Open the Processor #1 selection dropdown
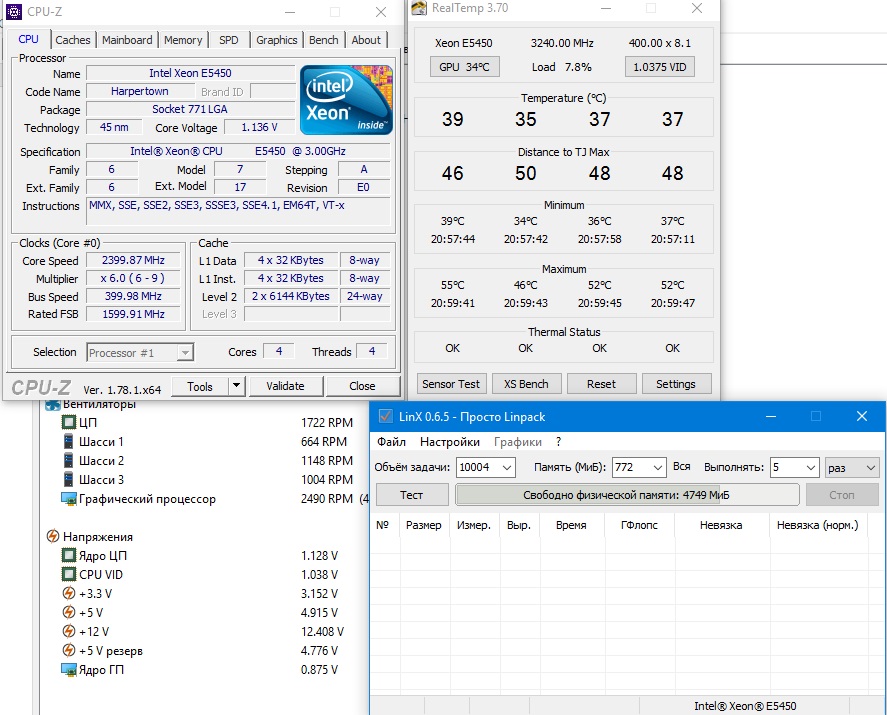The height and width of the screenshot is (715, 887). tap(184, 353)
